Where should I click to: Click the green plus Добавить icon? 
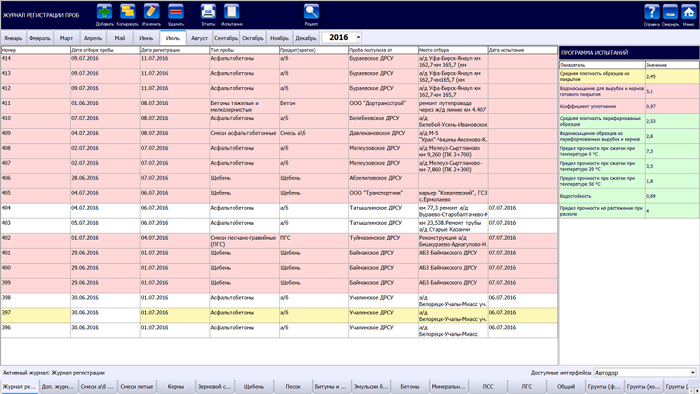pyautogui.click(x=104, y=12)
